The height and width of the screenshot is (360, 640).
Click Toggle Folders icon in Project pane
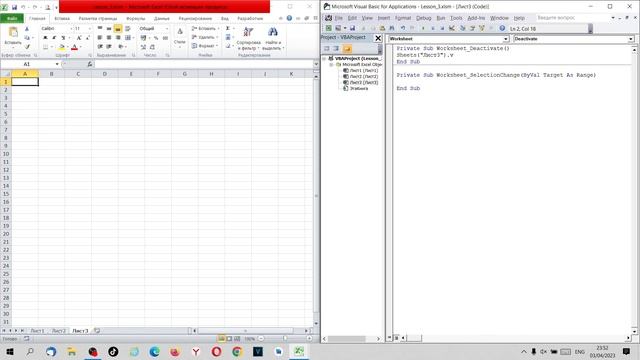(347, 49)
